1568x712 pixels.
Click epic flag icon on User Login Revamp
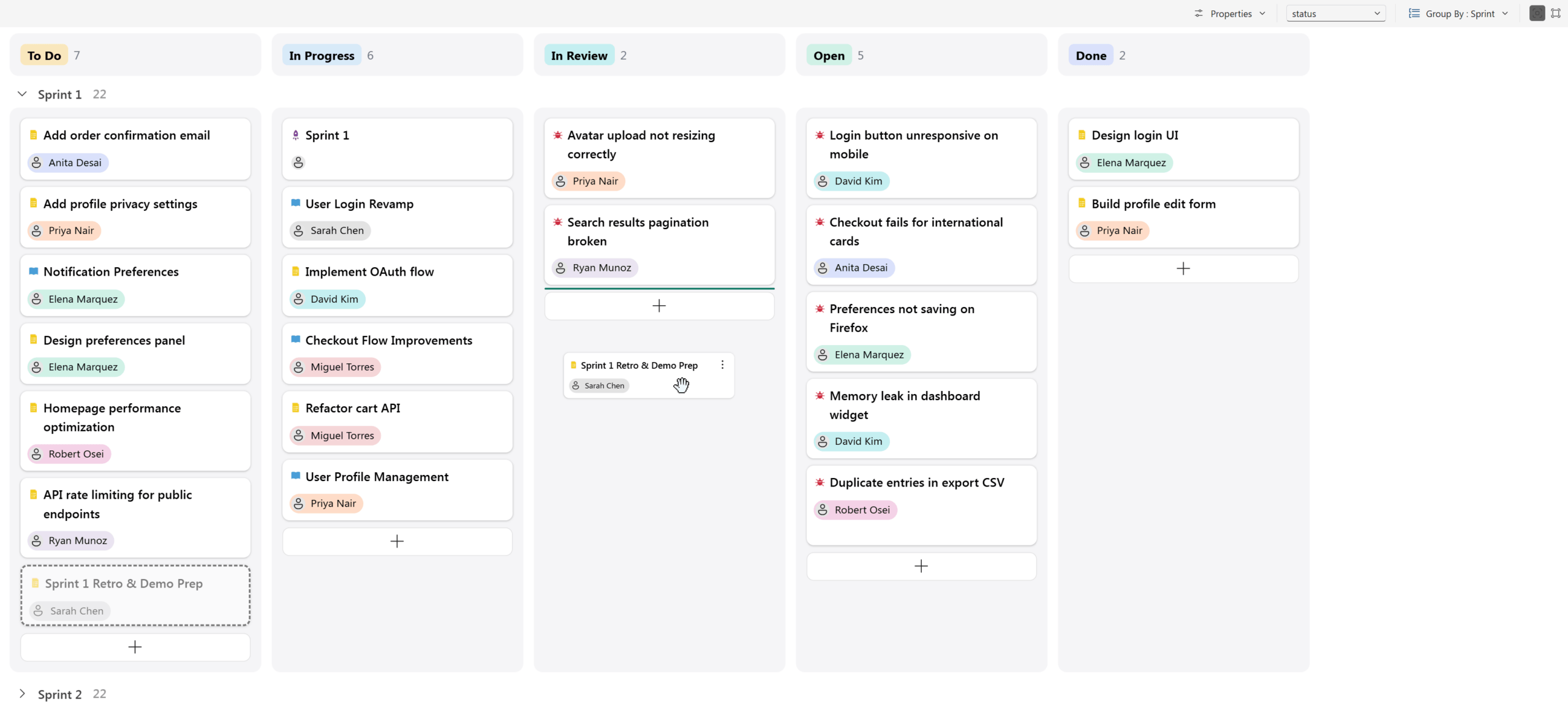tap(296, 203)
